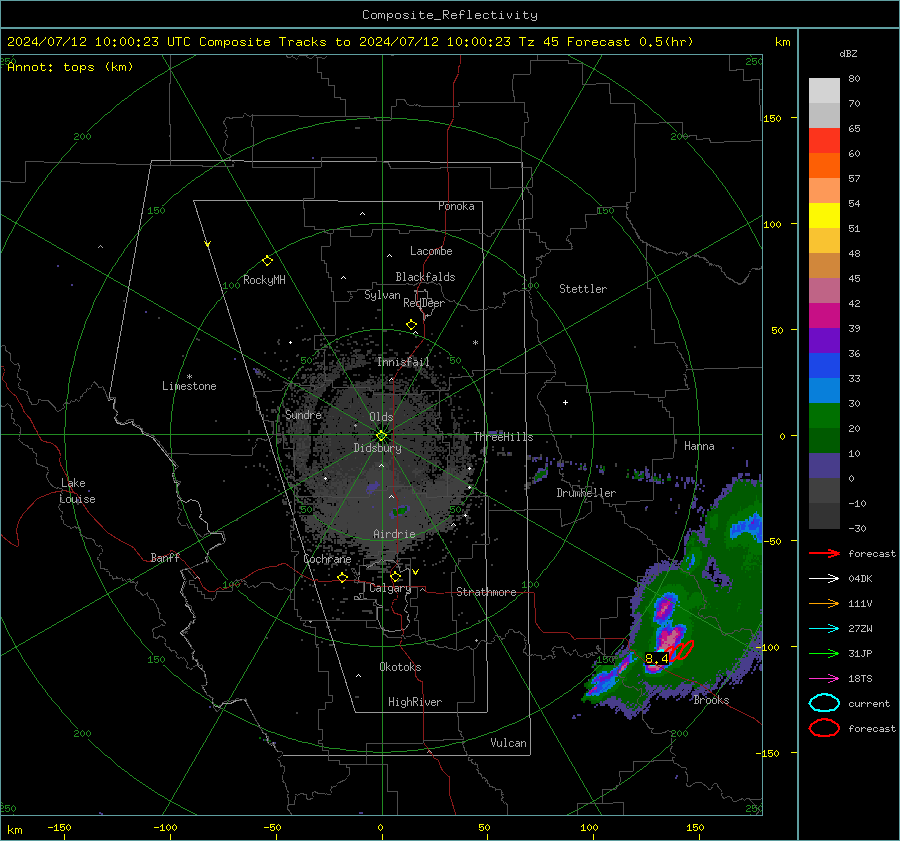The image size is (900, 841).
Task: Select the purple 36-39 dBZ color swatch
Action: pyautogui.click(x=824, y=340)
